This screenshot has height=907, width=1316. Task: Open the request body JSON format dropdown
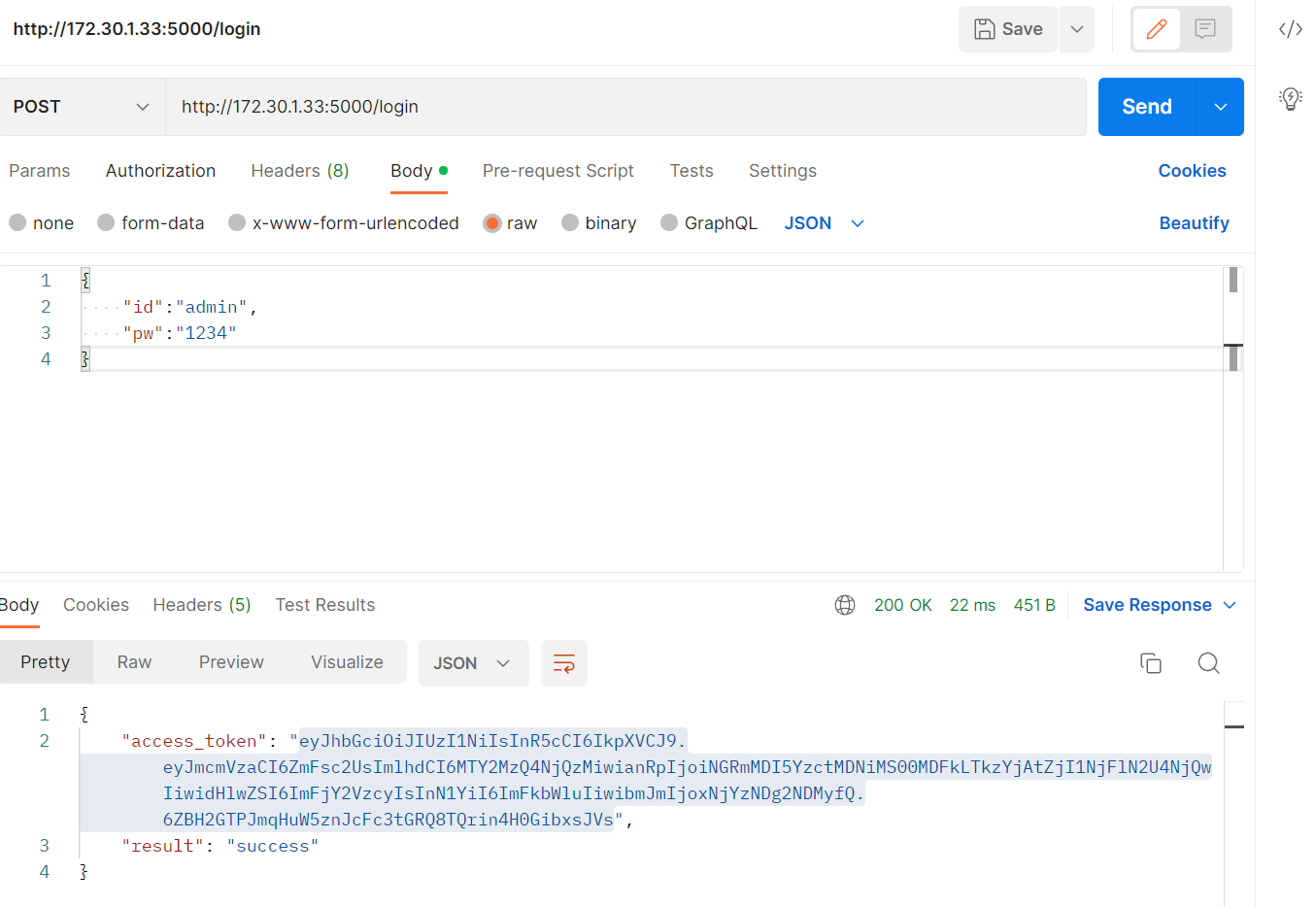click(x=825, y=223)
